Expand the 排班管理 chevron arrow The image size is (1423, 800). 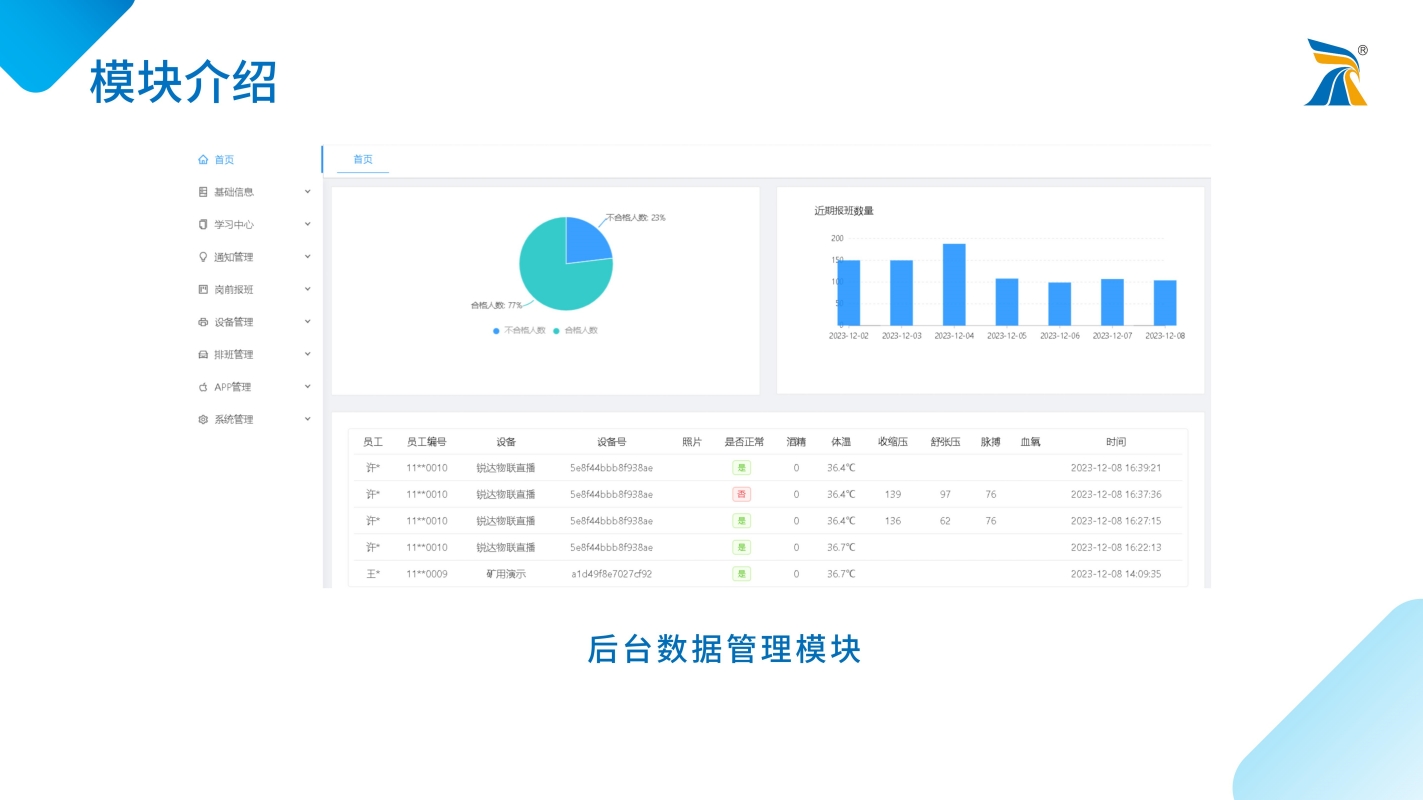pos(307,354)
